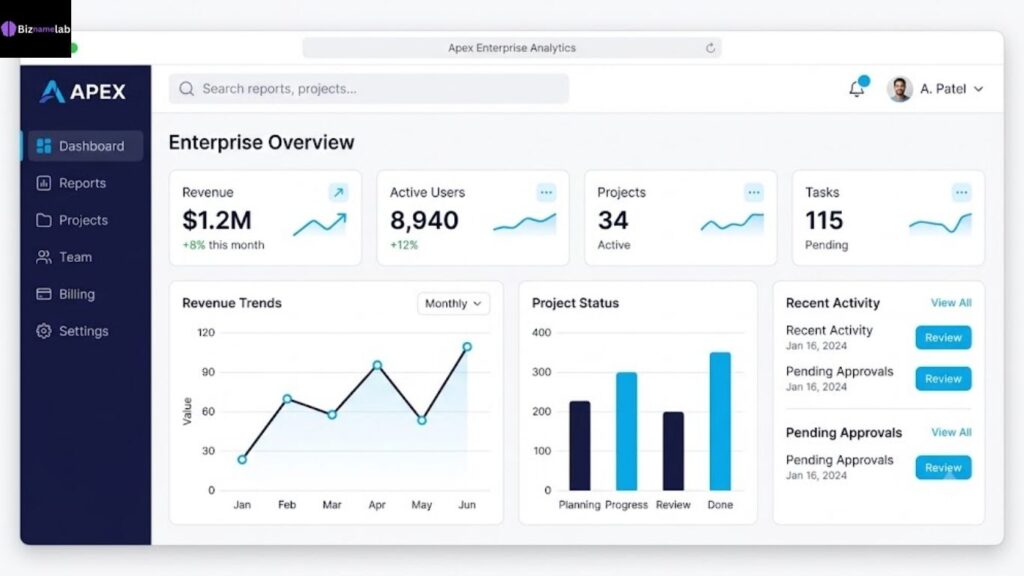The image size is (1024, 576).
Task: Review the first Pending Approvals item
Action: (x=943, y=379)
